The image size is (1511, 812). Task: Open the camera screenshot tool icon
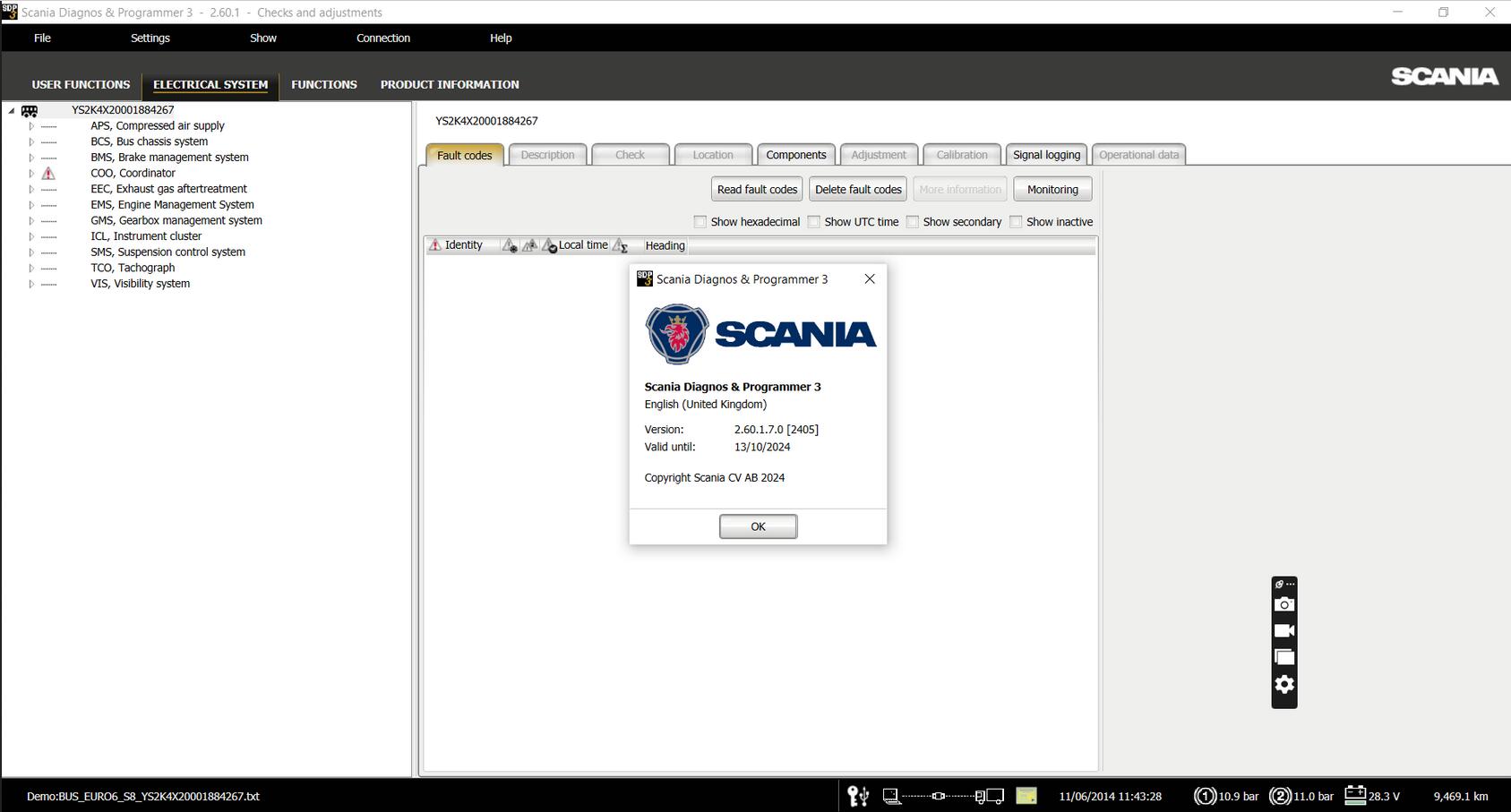click(1284, 603)
